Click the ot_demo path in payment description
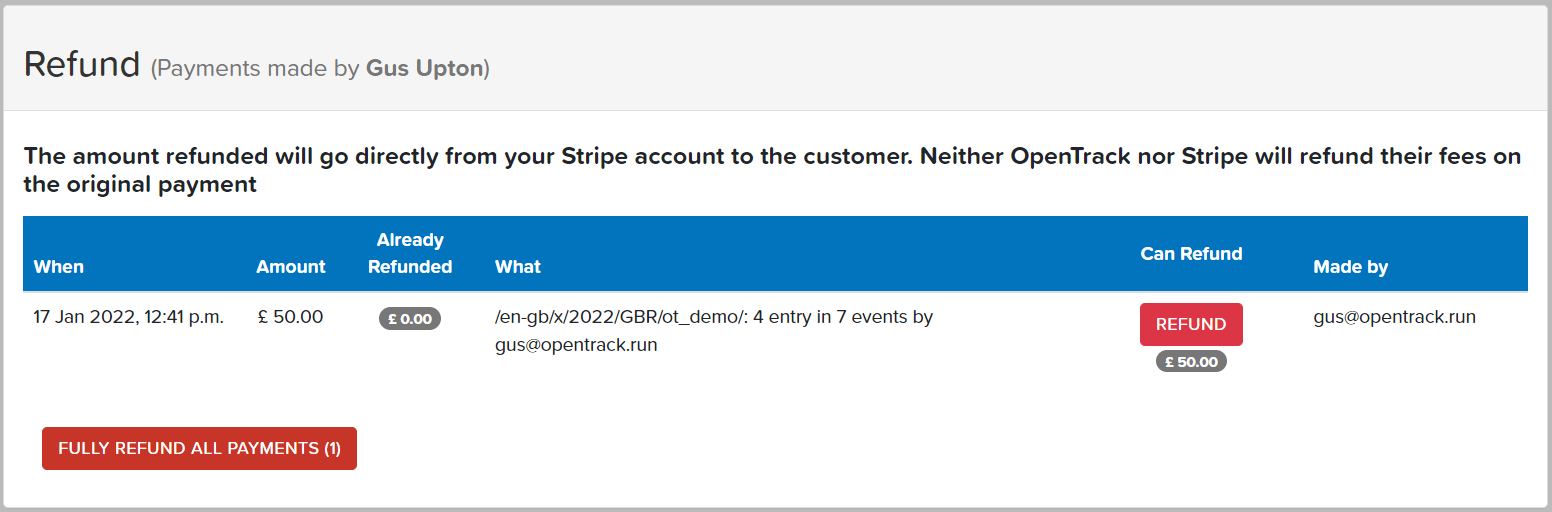Image resolution: width=1552 pixels, height=512 pixels. [x=713, y=317]
